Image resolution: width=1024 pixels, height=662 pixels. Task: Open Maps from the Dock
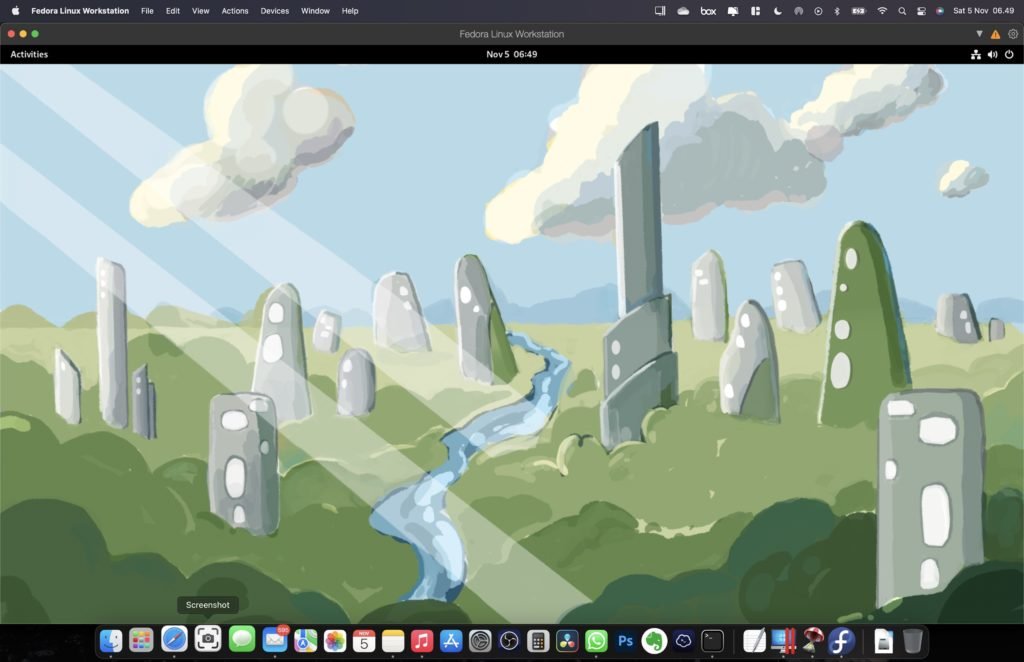tap(304, 640)
